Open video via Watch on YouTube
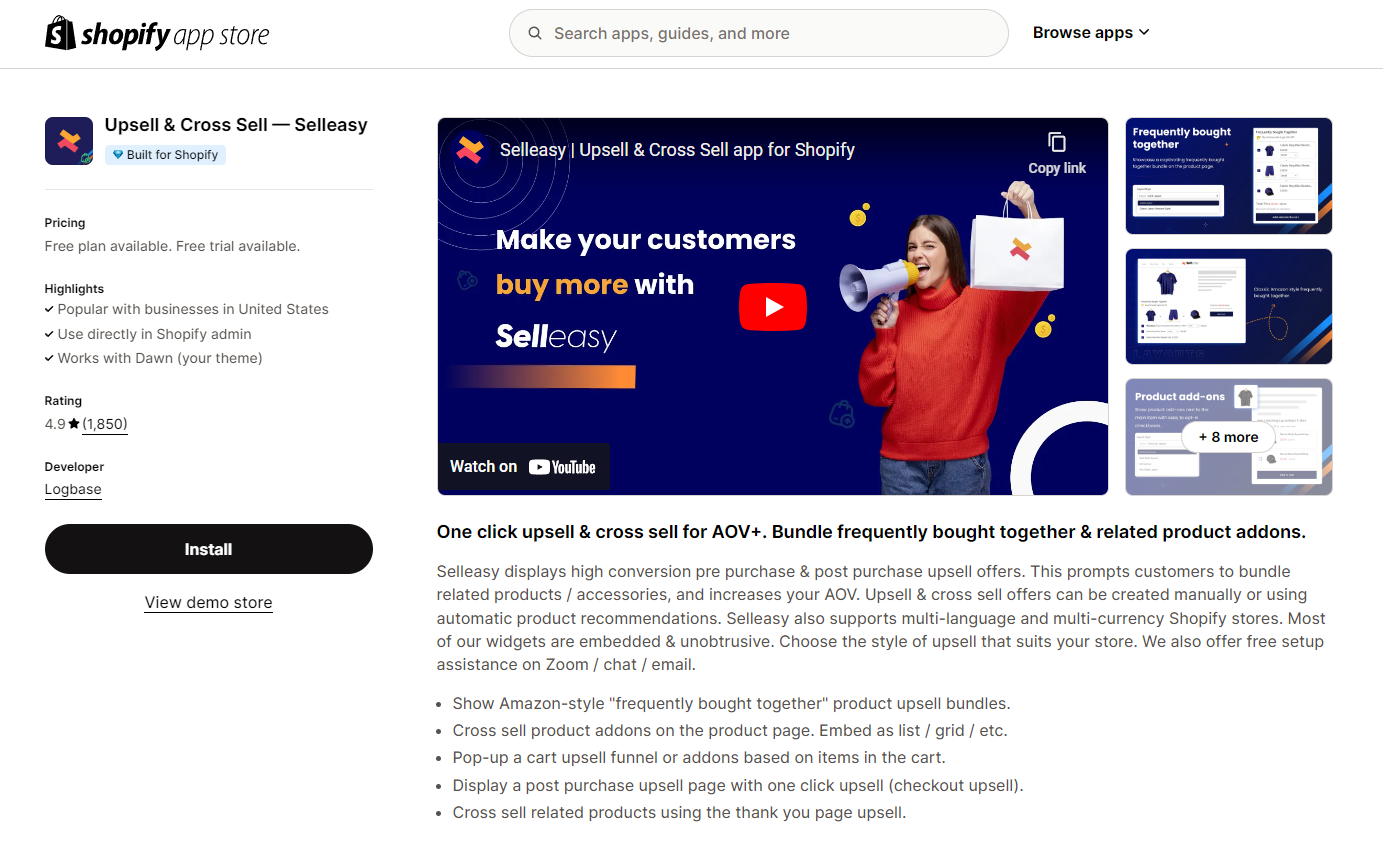Viewport: 1383px width, 855px height. tap(523, 466)
